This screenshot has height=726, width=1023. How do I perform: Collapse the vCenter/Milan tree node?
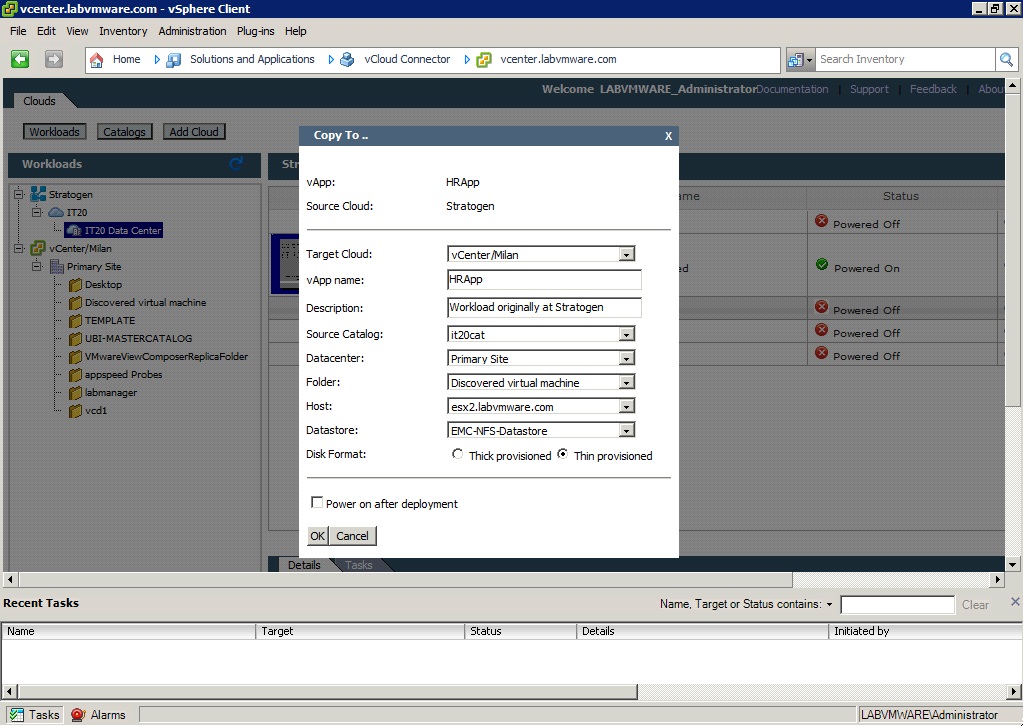(x=19, y=248)
